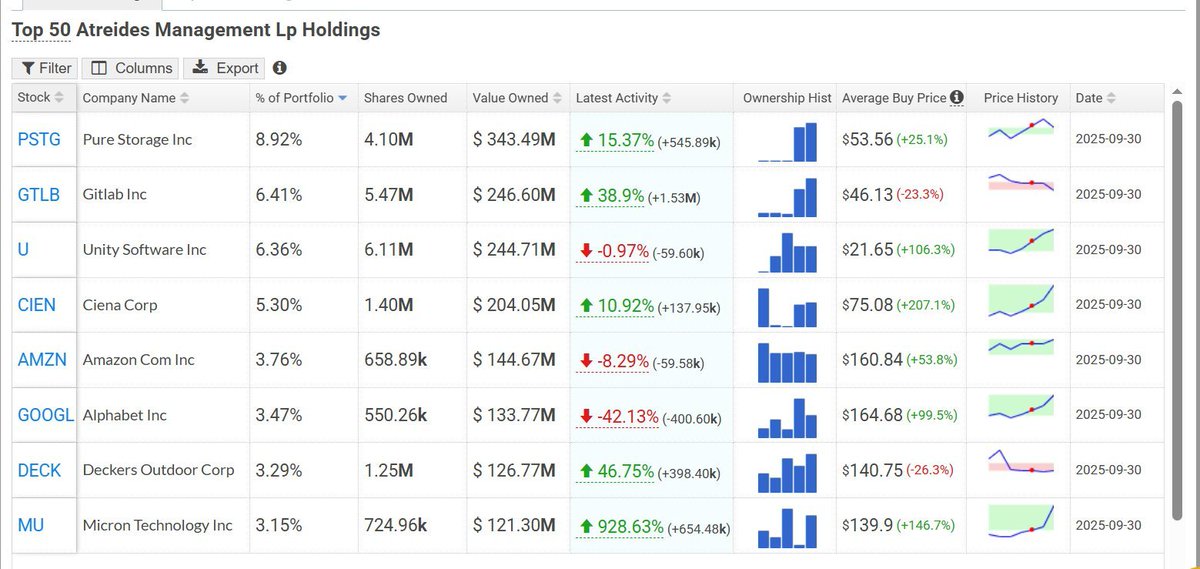
Task: Click the PSTG price history sparkline
Action: tap(1021, 130)
